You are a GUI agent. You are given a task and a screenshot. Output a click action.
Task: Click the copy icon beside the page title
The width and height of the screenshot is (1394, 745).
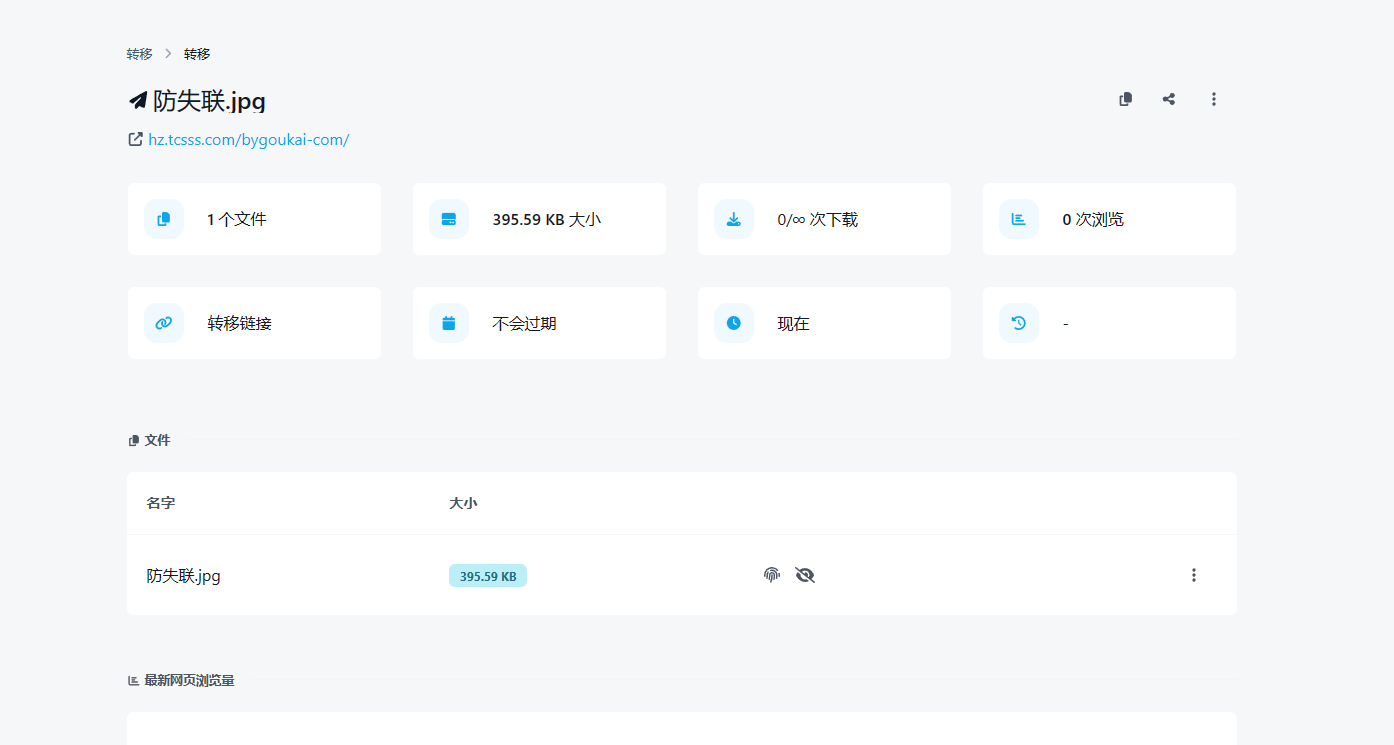point(1125,99)
